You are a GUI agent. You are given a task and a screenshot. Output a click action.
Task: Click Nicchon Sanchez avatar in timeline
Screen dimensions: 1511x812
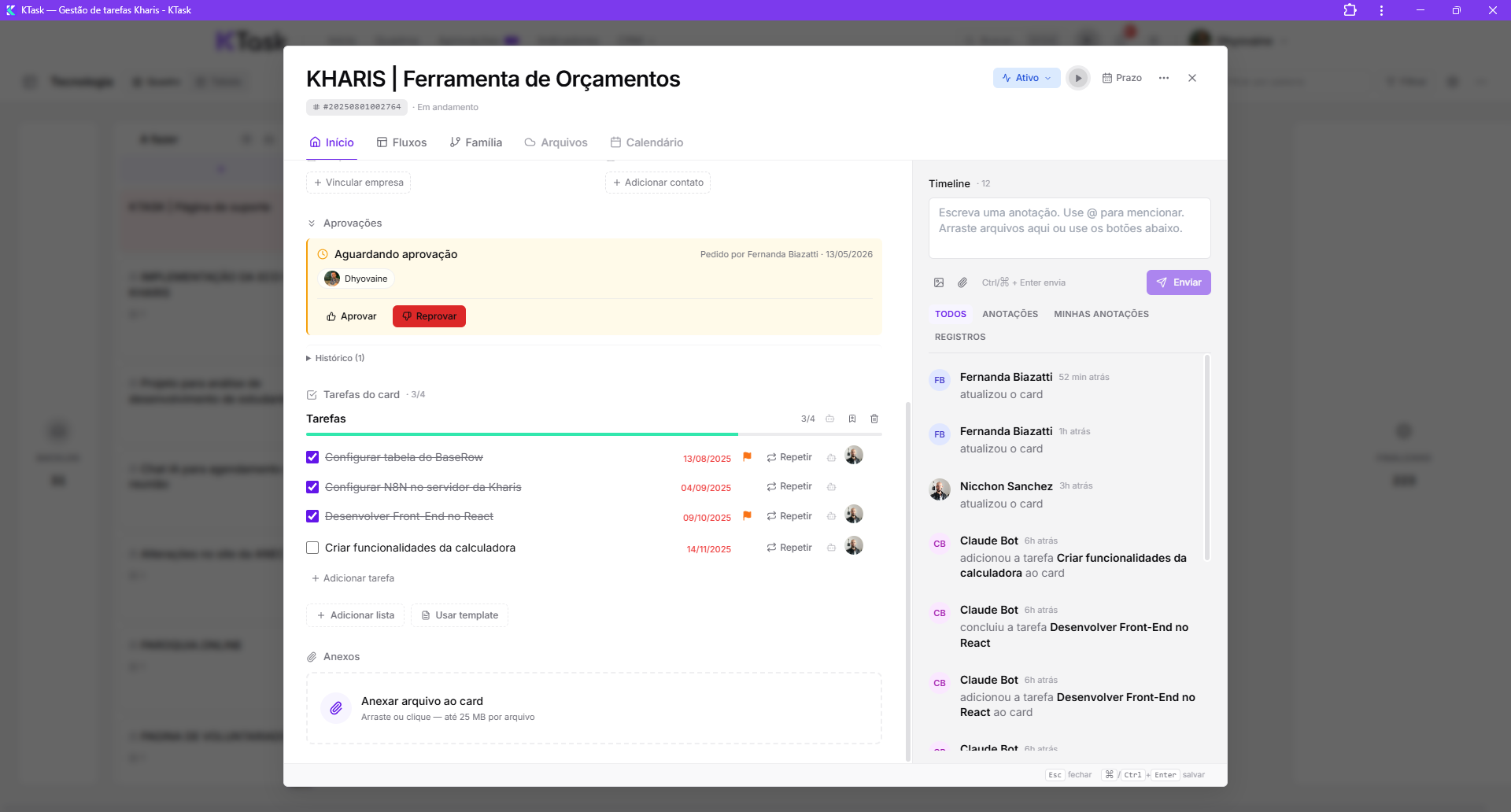(940, 489)
